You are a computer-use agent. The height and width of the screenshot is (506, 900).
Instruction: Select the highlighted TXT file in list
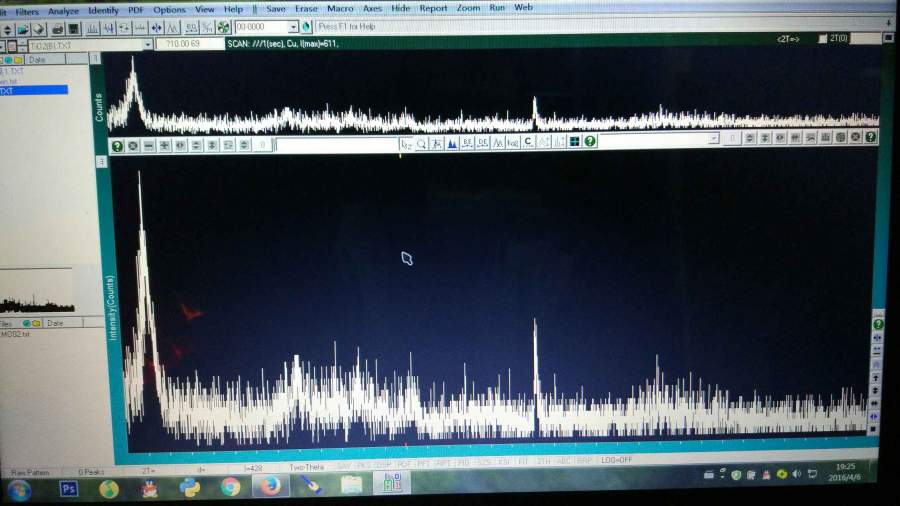(x=34, y=90)
